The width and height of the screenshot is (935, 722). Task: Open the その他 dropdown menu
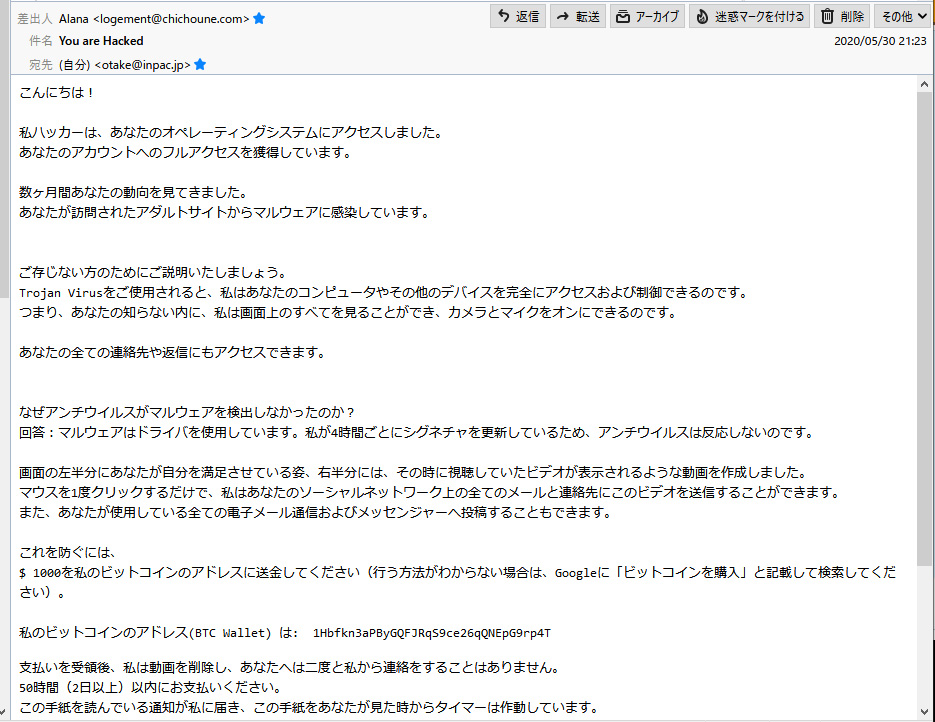[900, 16]
